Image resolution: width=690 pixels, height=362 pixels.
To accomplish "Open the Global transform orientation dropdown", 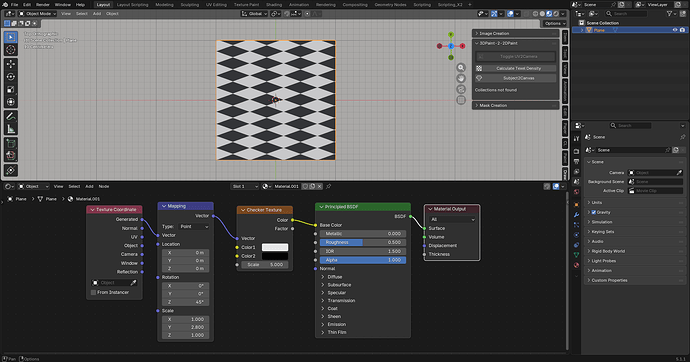I will tap(254, 14).
